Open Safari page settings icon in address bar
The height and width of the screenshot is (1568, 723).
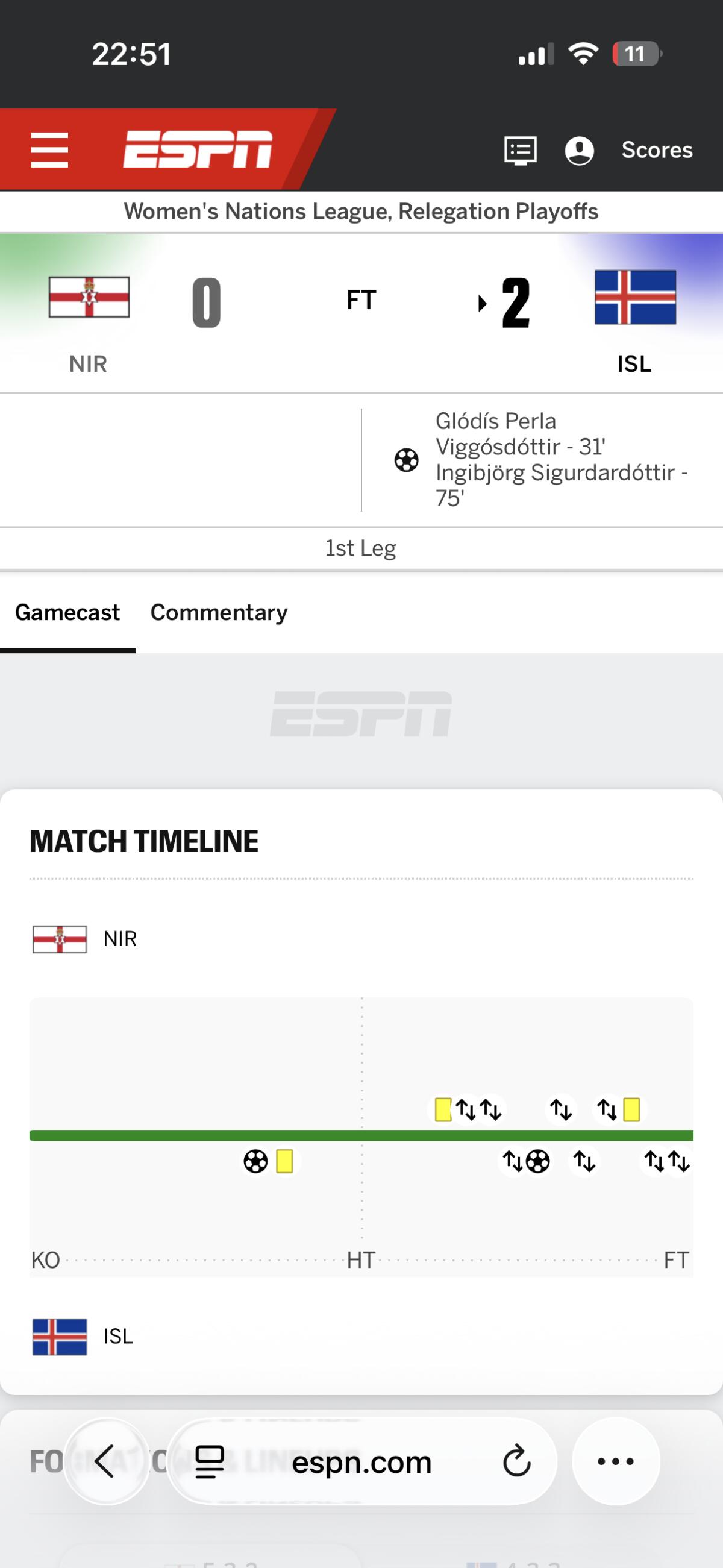pos(209,1461)
